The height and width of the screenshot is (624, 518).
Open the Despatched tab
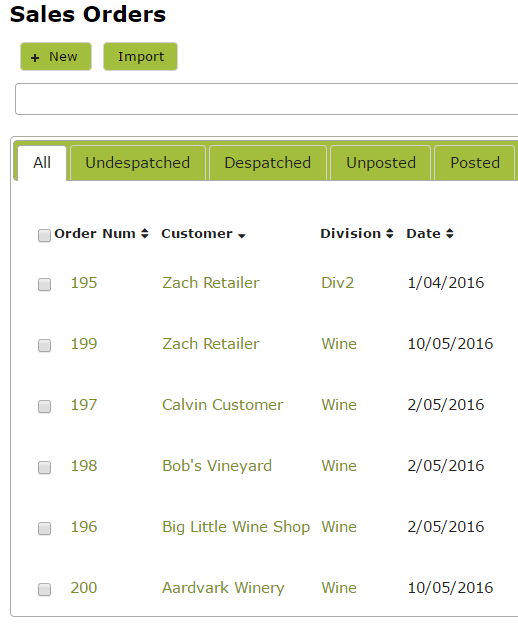[268, 163]
